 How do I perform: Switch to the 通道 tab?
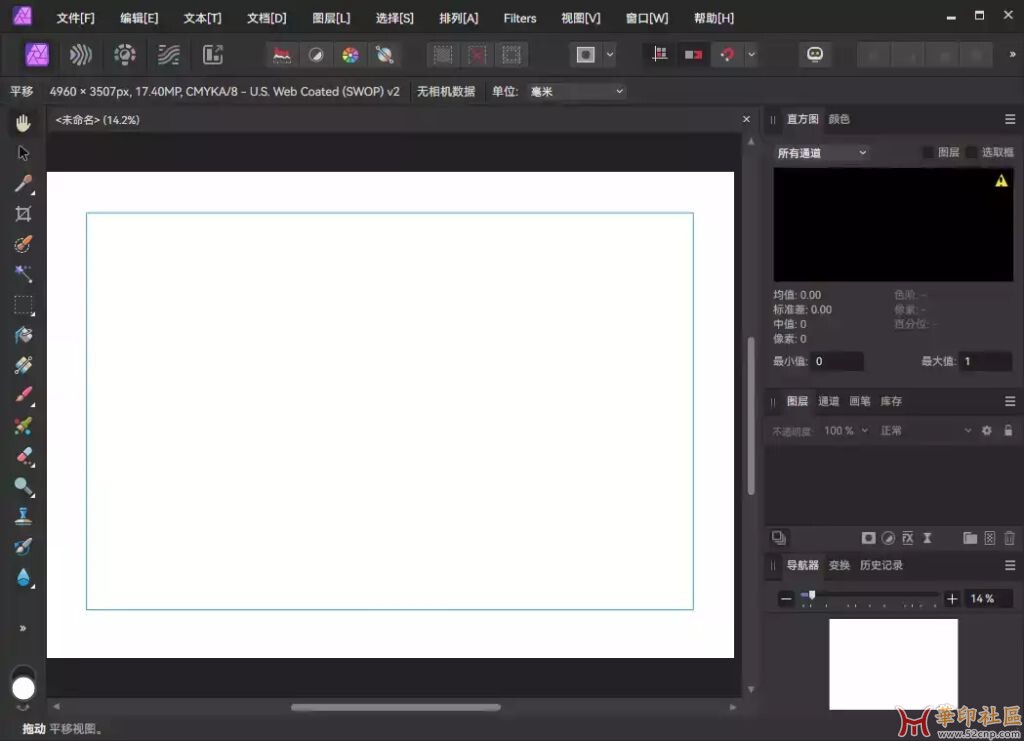point(828,401)
